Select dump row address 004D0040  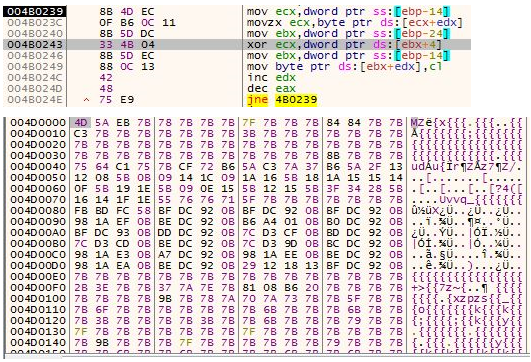38,166
